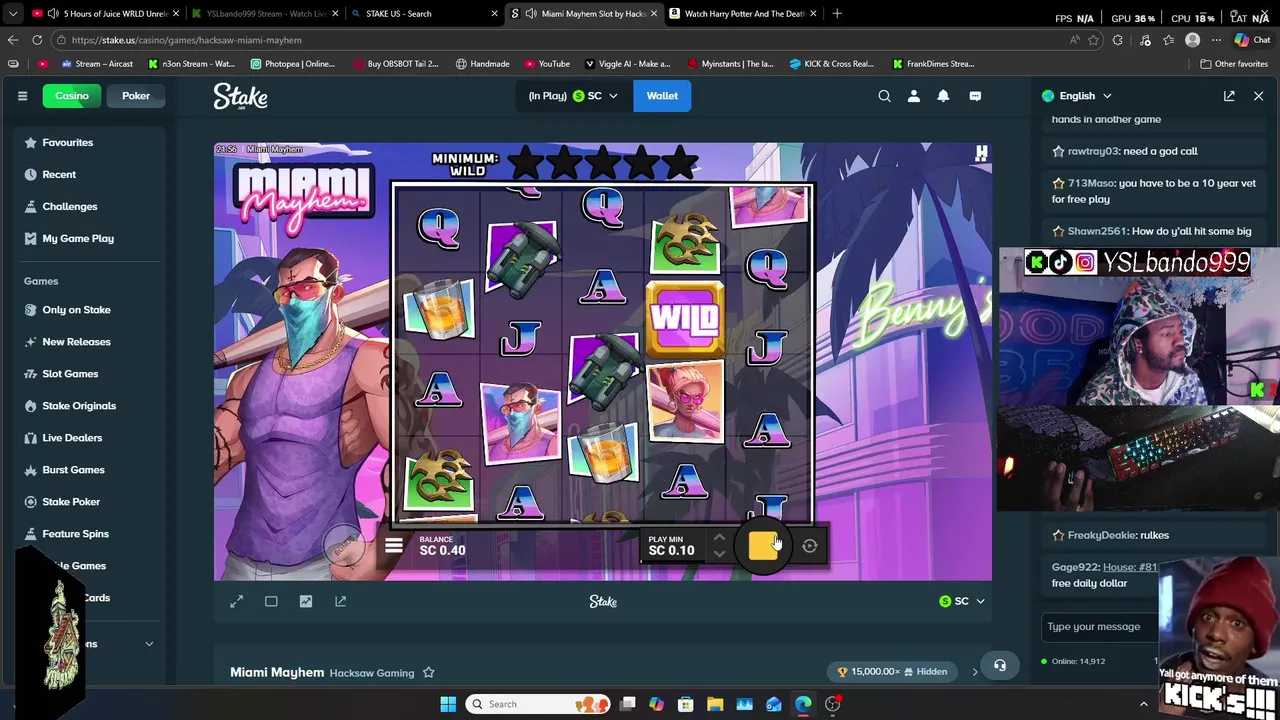The width and height of the screenshot is (1280, 720).
Task: Open the Other favorites folder
Action: tap(1234, 64)
